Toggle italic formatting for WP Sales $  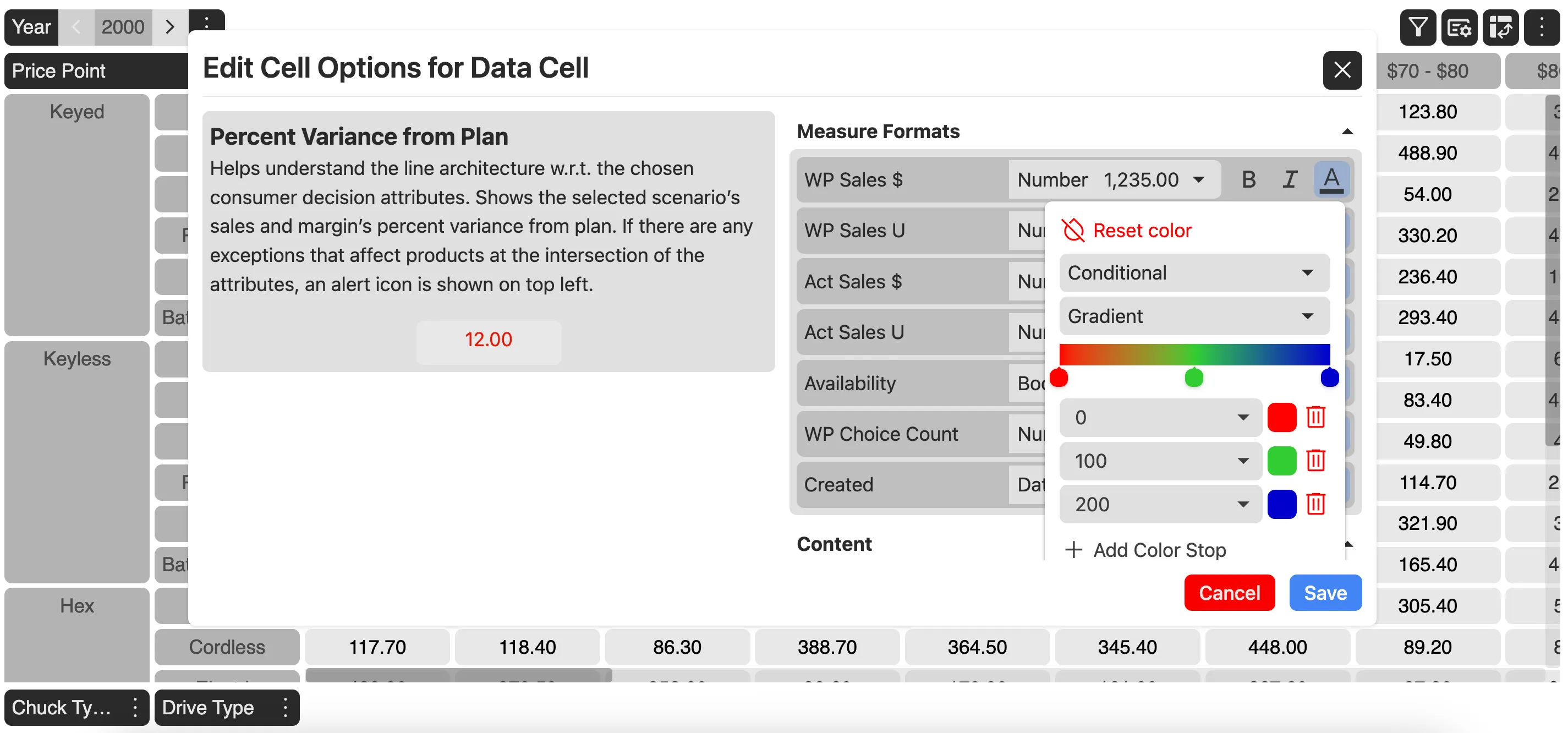(1290, 179)
